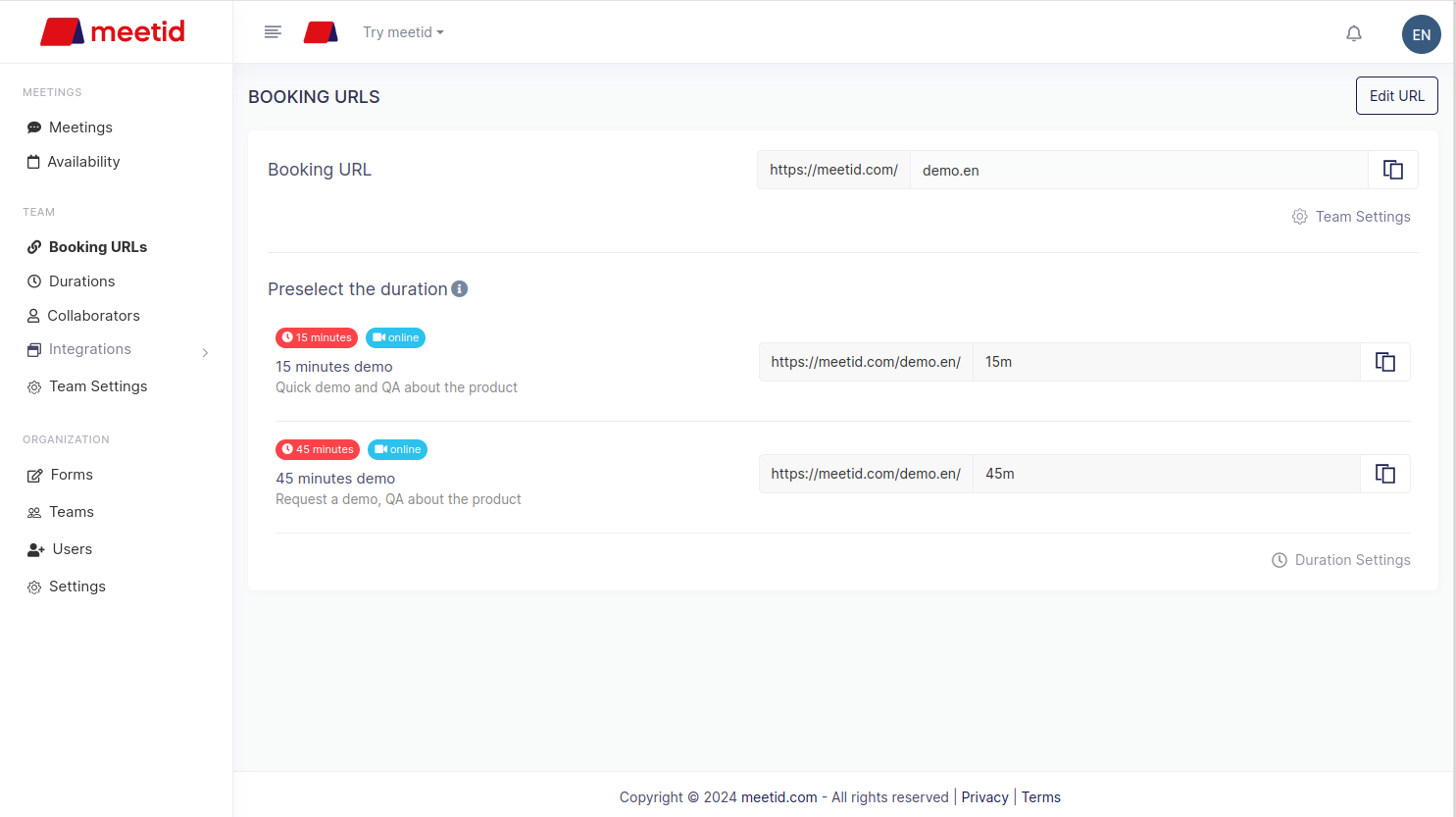1456x817 pixels.
Task: Copy the 45m booking URL
Action: pos(1385,474)
